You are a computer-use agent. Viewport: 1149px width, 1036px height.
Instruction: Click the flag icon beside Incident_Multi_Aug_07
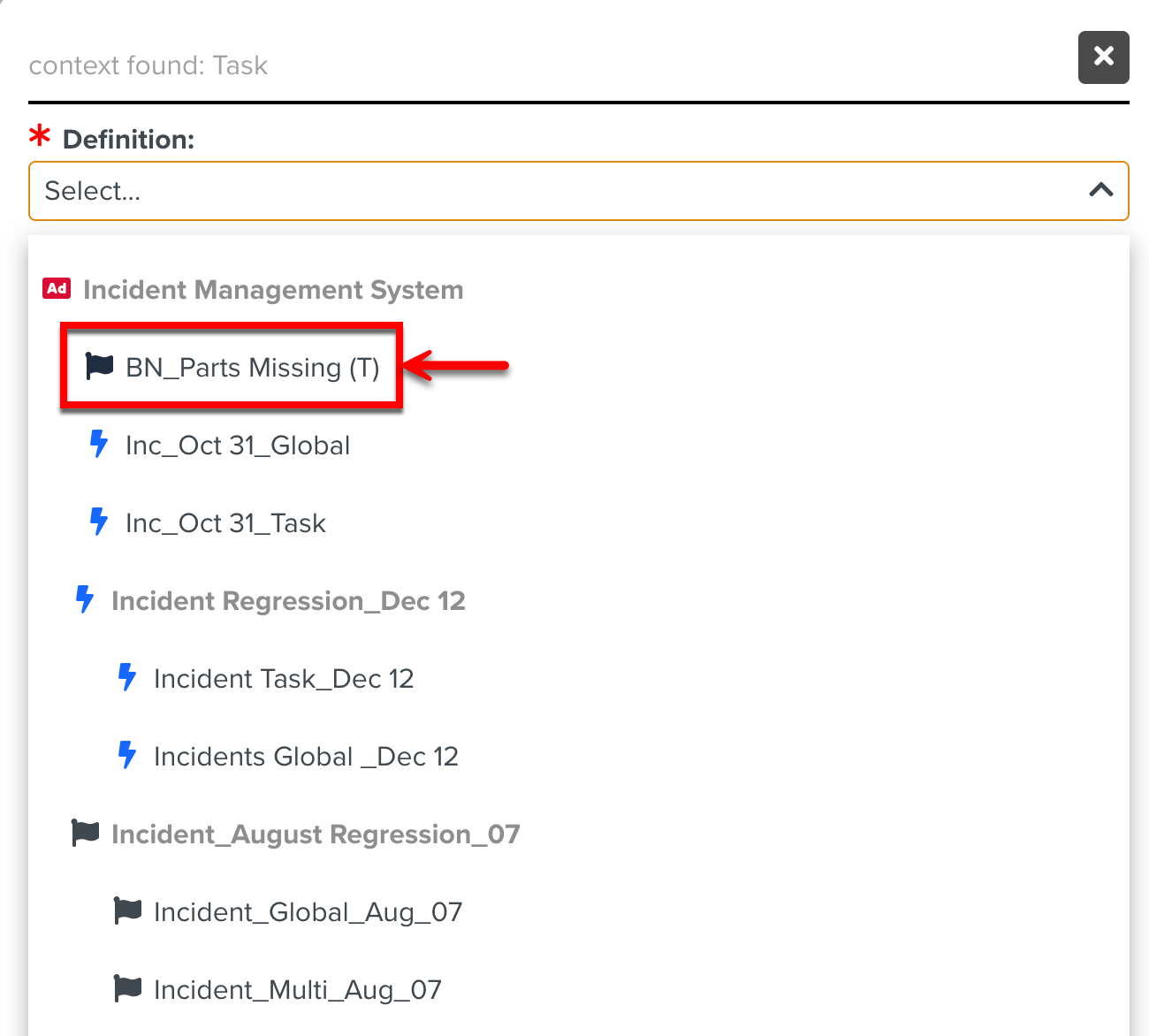point(127,988)
